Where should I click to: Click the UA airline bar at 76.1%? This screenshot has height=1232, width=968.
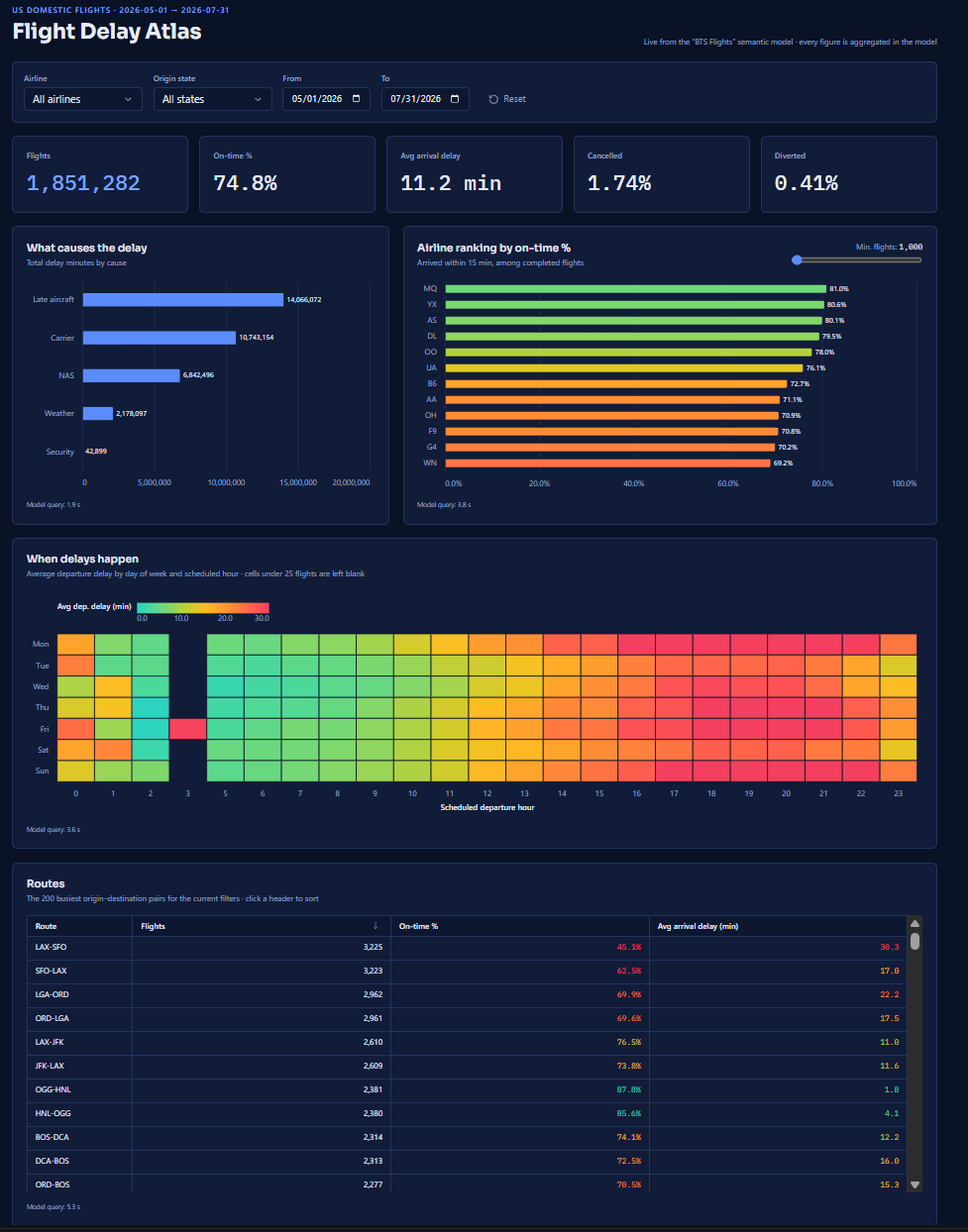coord(624,368)
